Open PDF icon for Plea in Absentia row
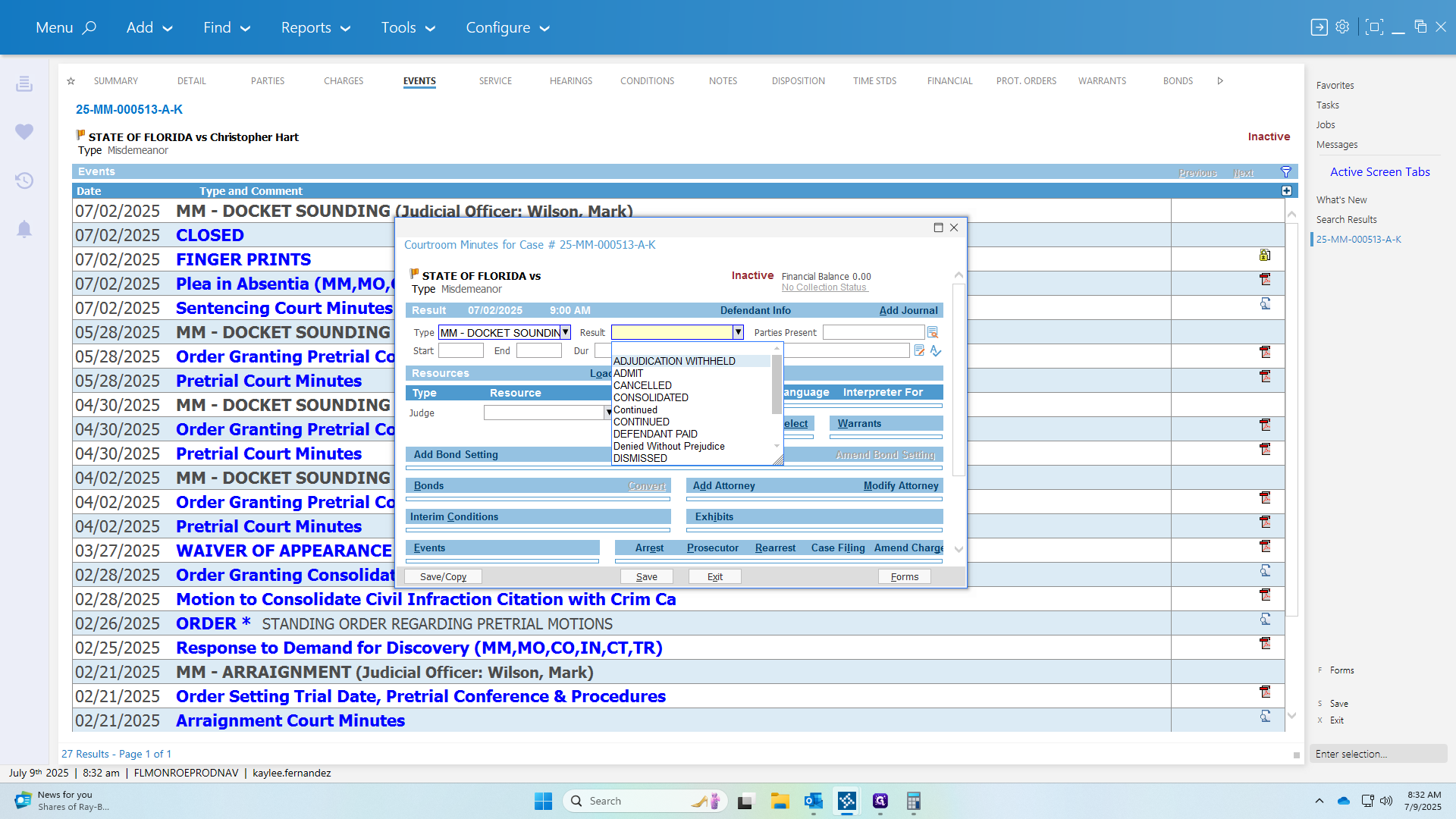Screen dimensions: 1456x819 click(1265, 280)
